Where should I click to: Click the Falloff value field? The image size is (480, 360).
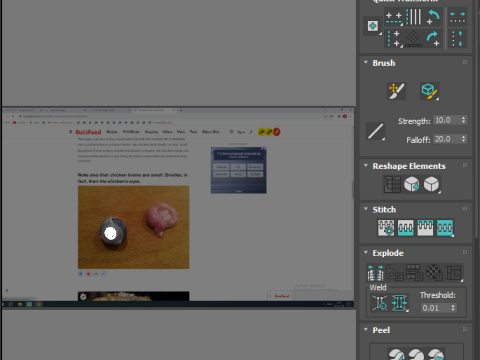[447, 139]
